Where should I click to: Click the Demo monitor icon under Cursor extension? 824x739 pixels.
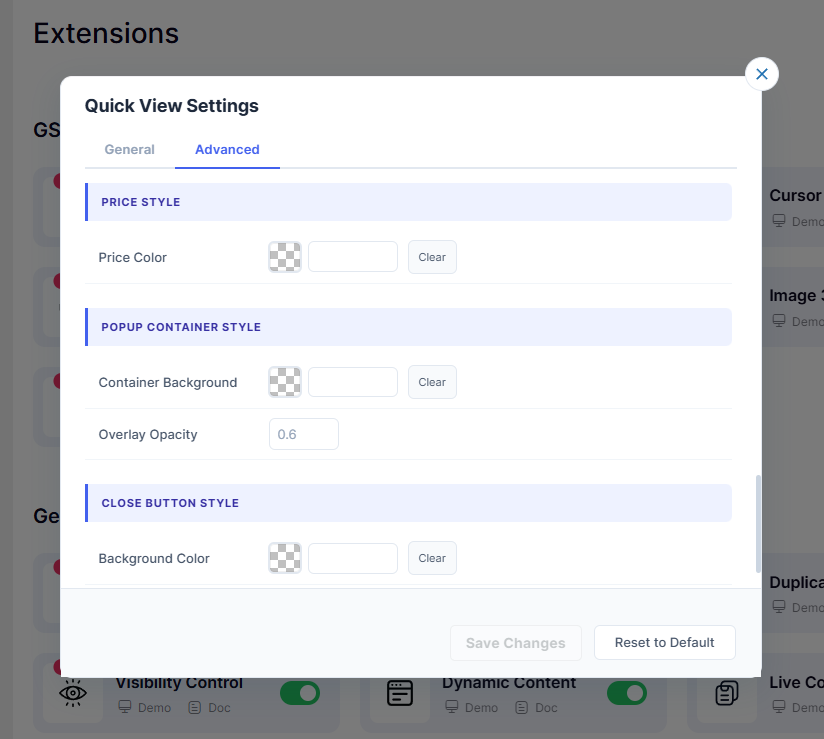coord(779,221)
